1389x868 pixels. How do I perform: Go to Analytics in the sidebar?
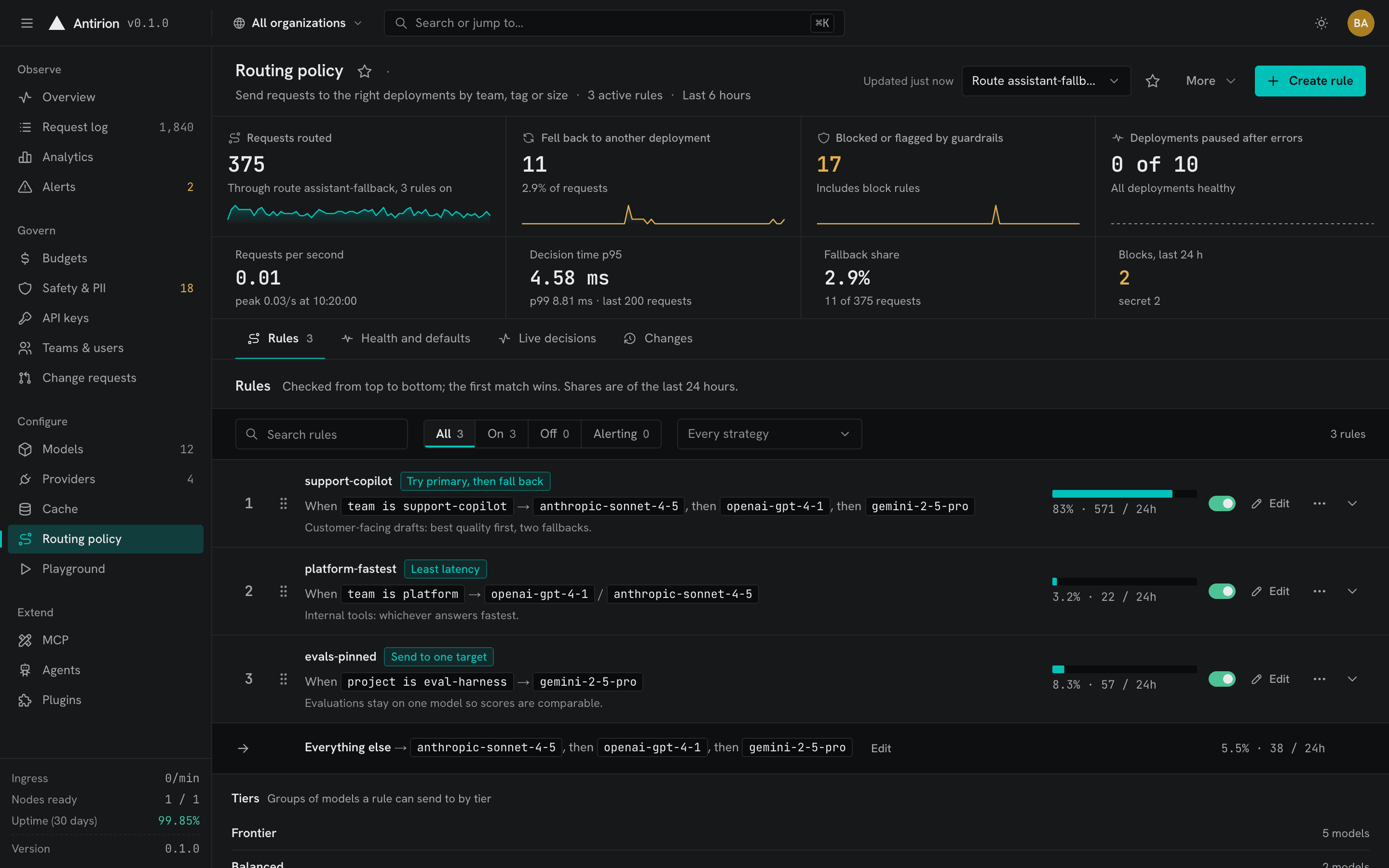(x=106, y=157)
